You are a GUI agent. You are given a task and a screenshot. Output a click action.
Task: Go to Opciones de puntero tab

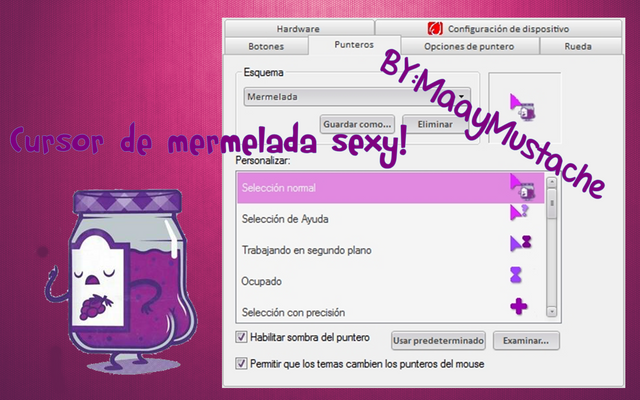click(x=469, y=46)
